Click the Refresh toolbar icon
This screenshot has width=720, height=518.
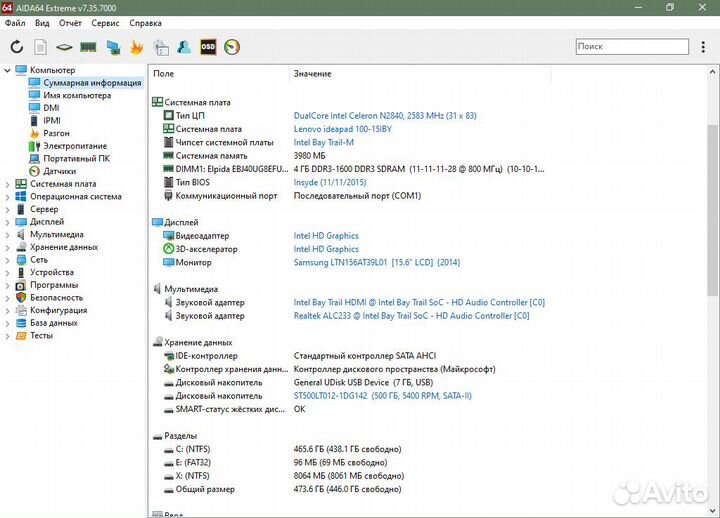click(x=17, y=47)
